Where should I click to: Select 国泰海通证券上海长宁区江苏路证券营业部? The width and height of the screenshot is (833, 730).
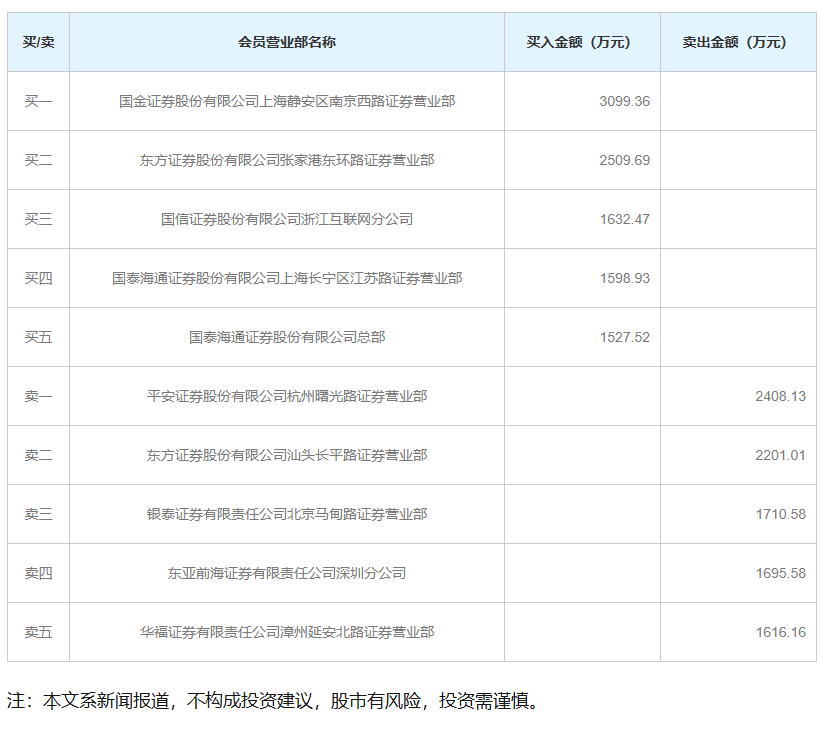(x=286, y=278)
